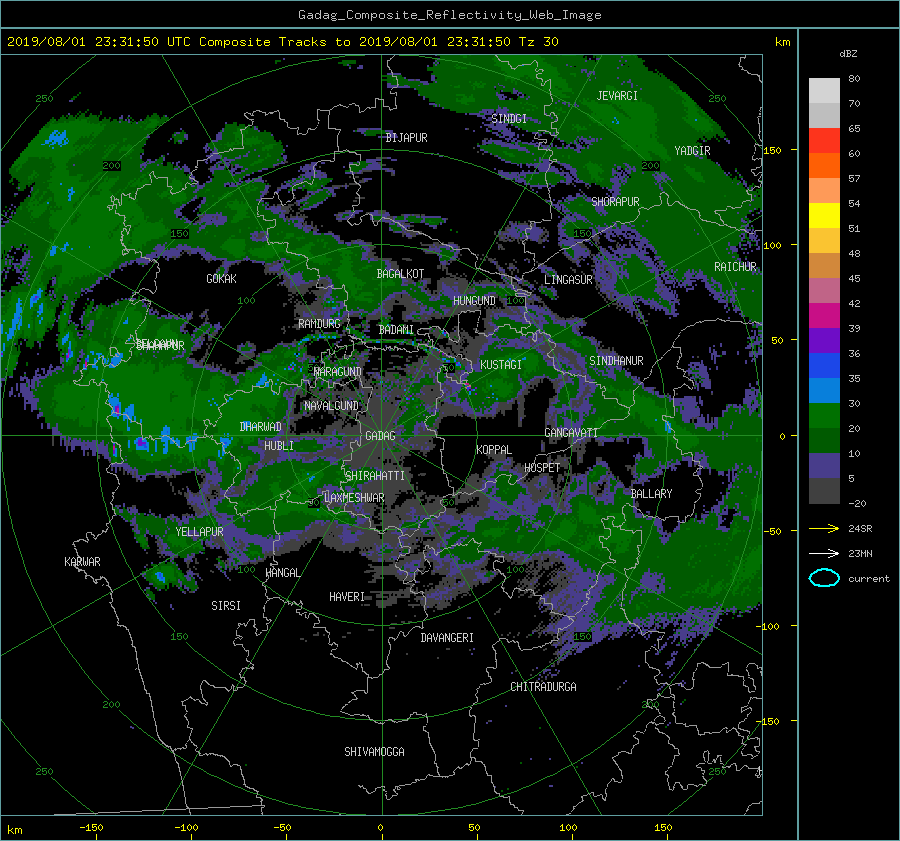This screenshot has height=841, width=900.
Task: Click the 51 dBZ yellow color swatch
Action: pos(824,215)
